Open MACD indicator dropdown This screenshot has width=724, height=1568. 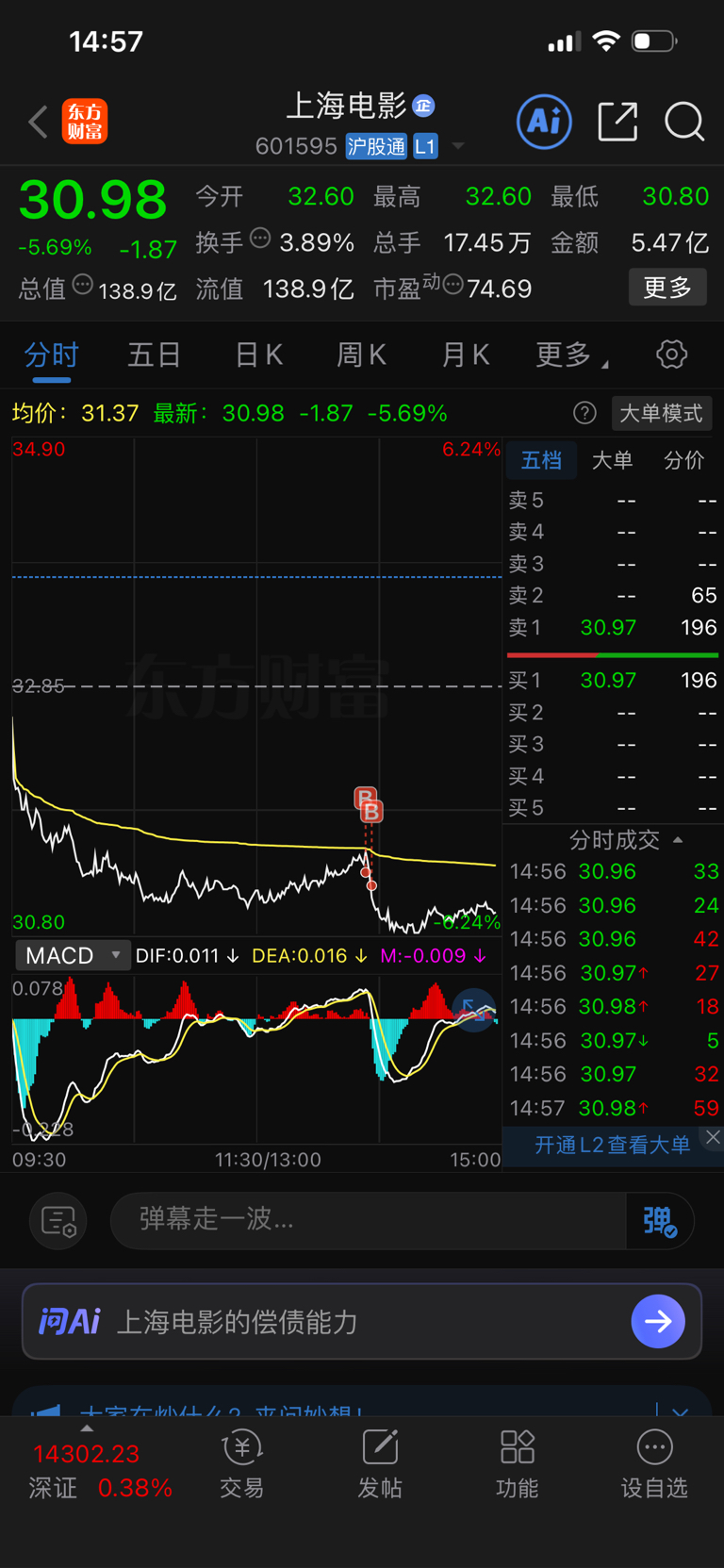coord(72,955)
